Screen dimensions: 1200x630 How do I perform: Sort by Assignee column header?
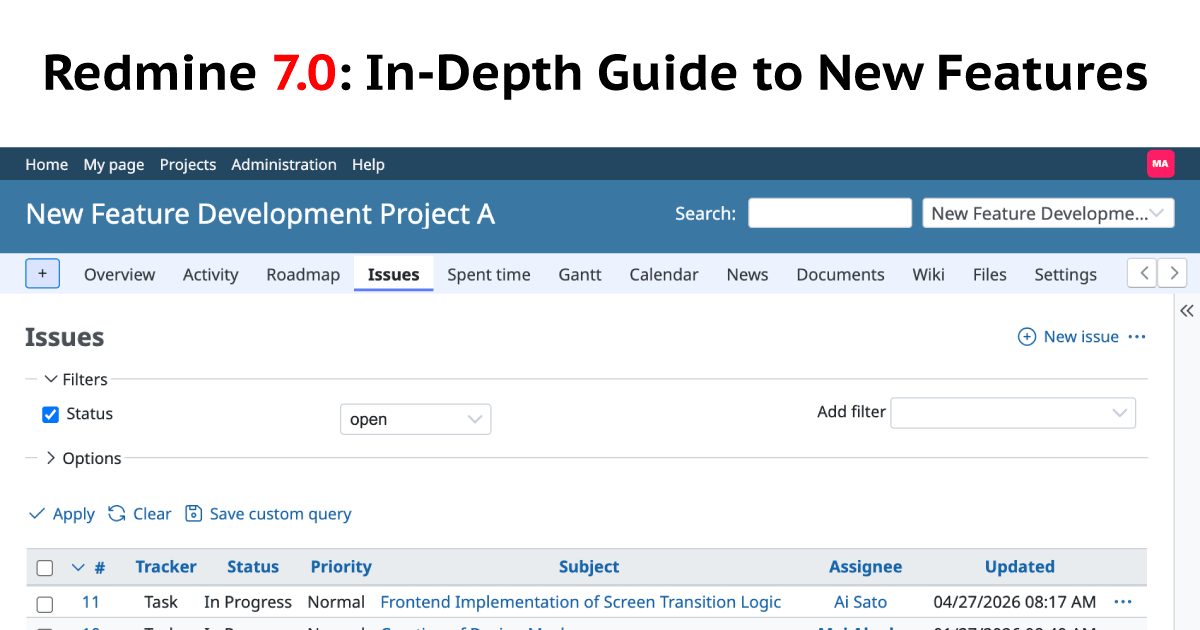point(865,567)
